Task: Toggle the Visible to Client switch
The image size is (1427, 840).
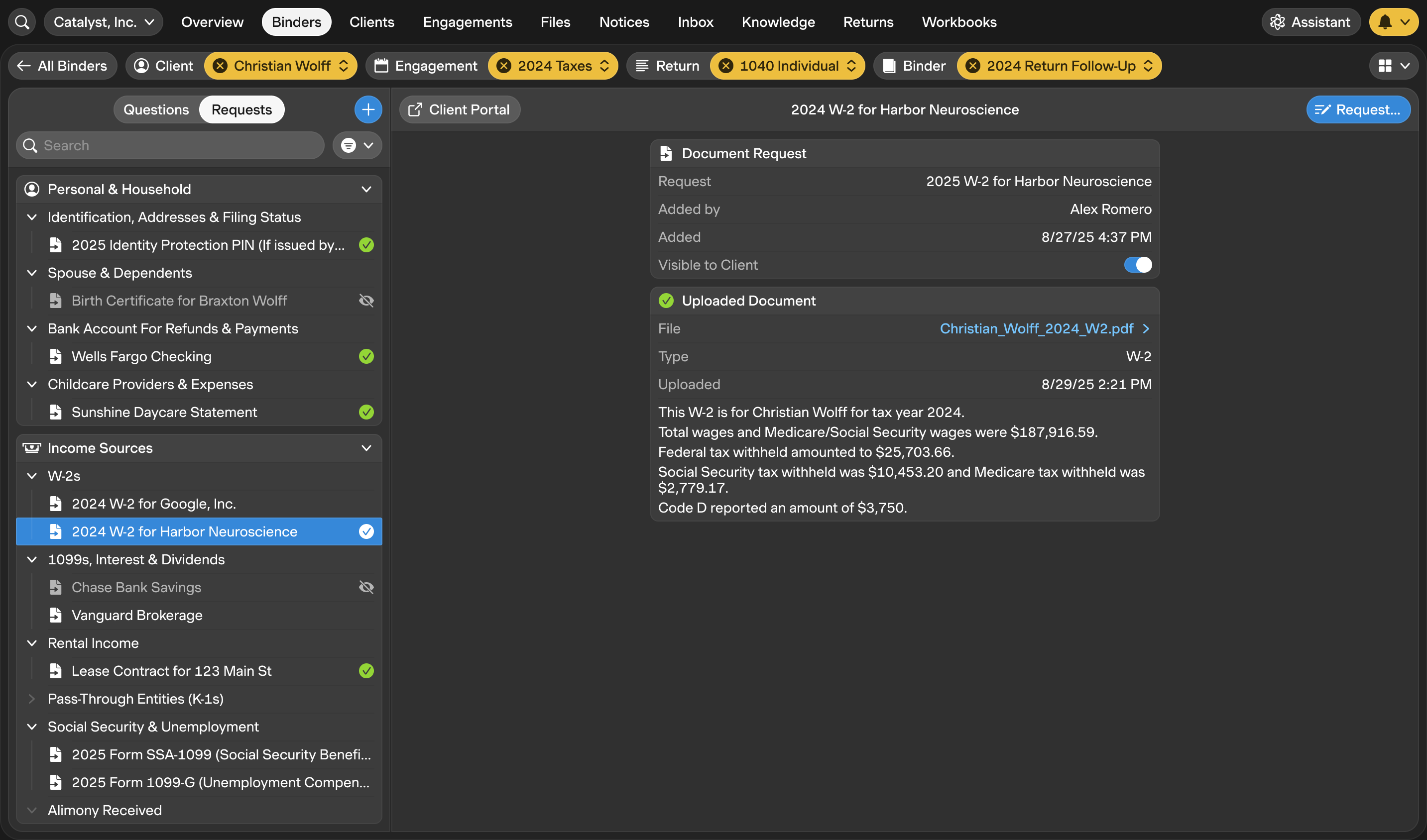Action: point(1138,265)
